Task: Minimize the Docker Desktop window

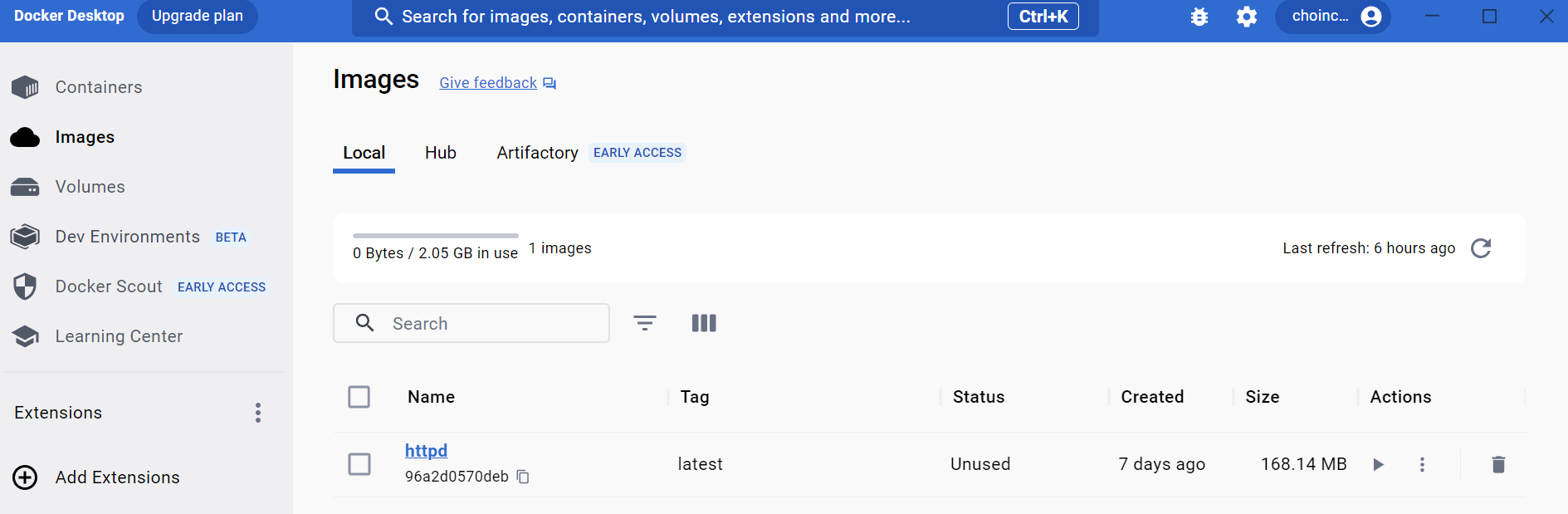Action: coord(1432,17)
